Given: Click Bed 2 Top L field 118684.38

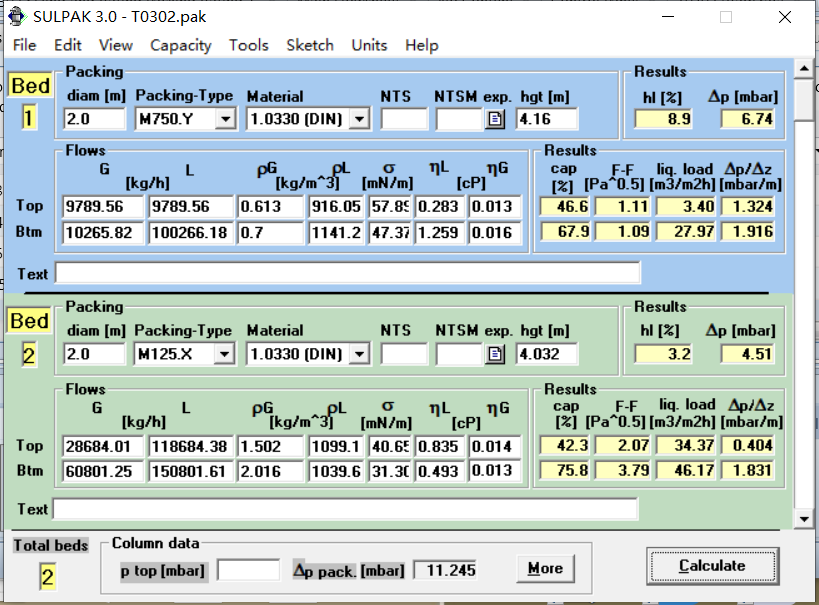Looking at the screenshot, I should pos(191,446).
